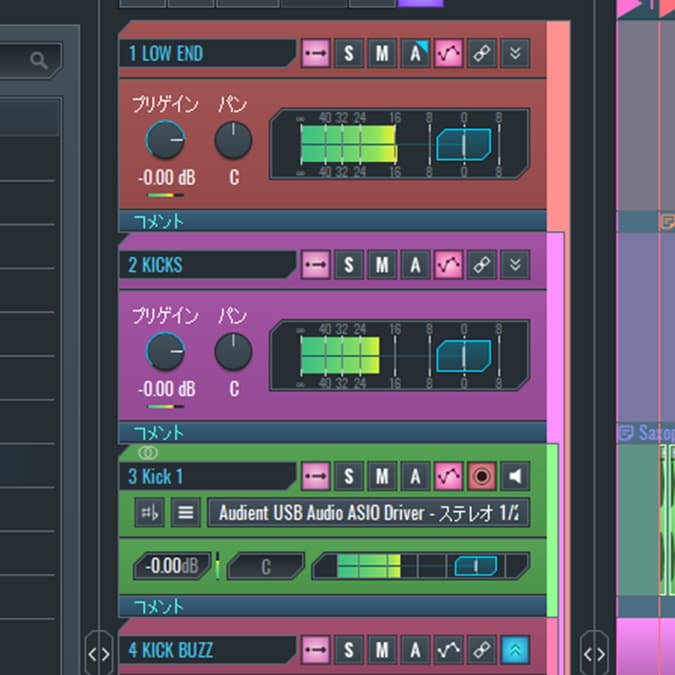The image size is (675, 675).
Task: Toggle automation A button on KICKS
Action: [x=415, y=264]
